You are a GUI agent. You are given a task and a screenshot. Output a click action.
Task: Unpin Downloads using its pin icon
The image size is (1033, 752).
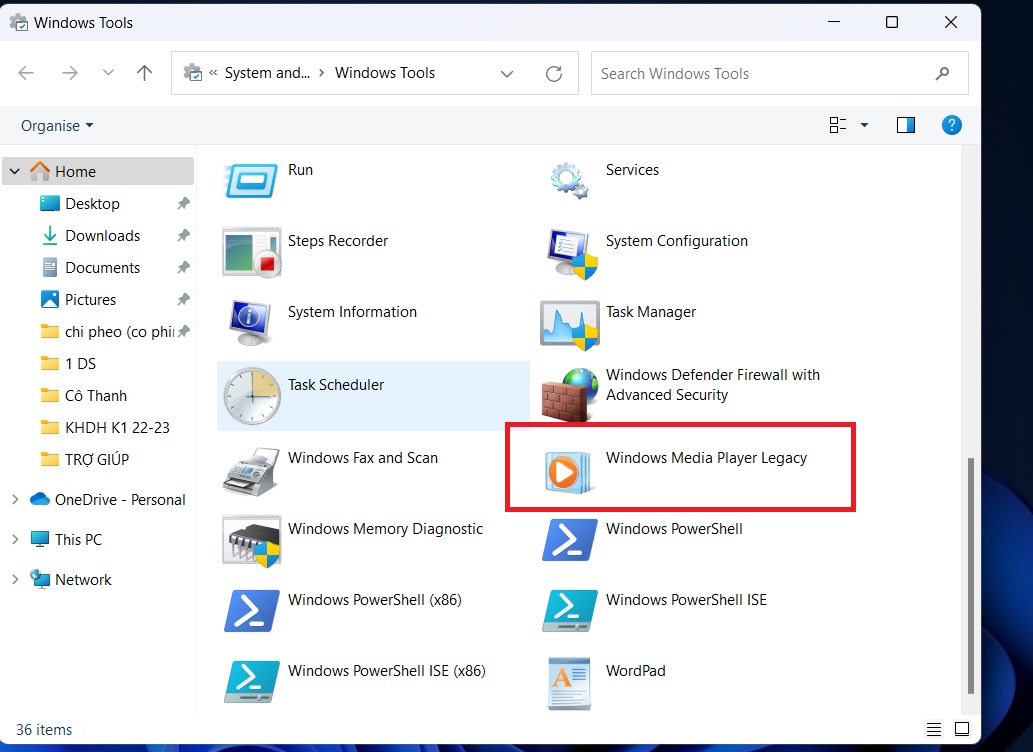click(x=183, y=235)
